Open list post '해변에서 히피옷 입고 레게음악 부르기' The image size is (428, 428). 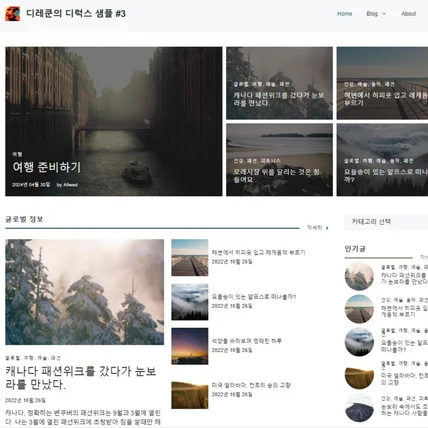click(258, 252)
